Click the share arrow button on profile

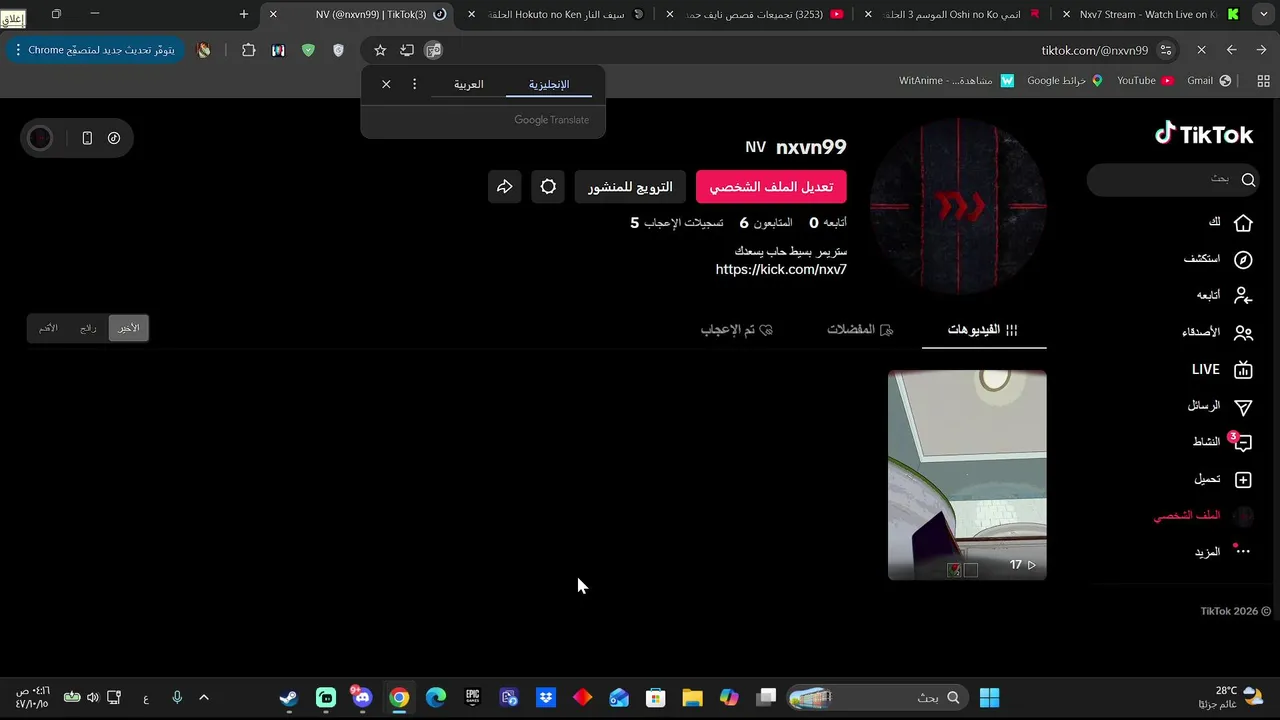(x=505, y=186)
